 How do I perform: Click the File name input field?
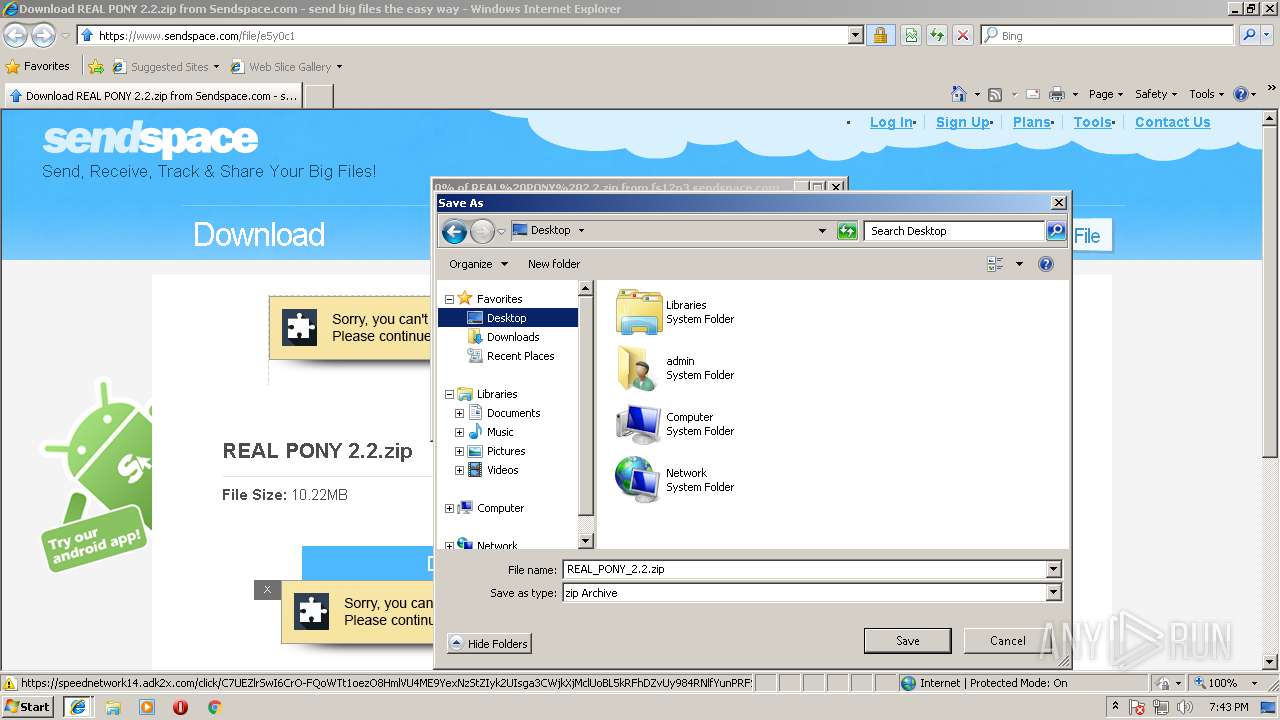point(804,569)
